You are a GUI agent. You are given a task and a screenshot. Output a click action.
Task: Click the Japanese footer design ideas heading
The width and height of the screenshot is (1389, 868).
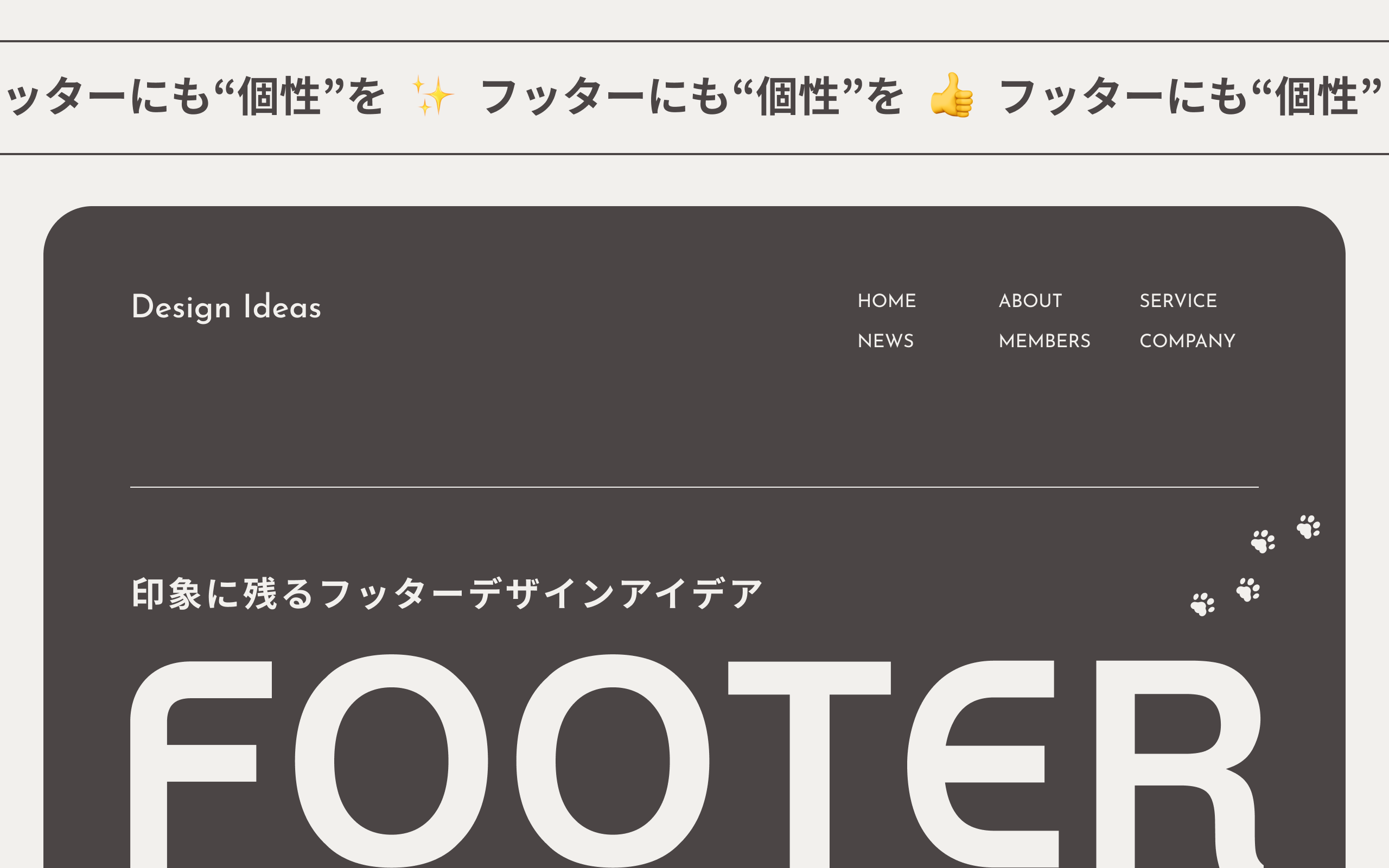click(447, 593)
